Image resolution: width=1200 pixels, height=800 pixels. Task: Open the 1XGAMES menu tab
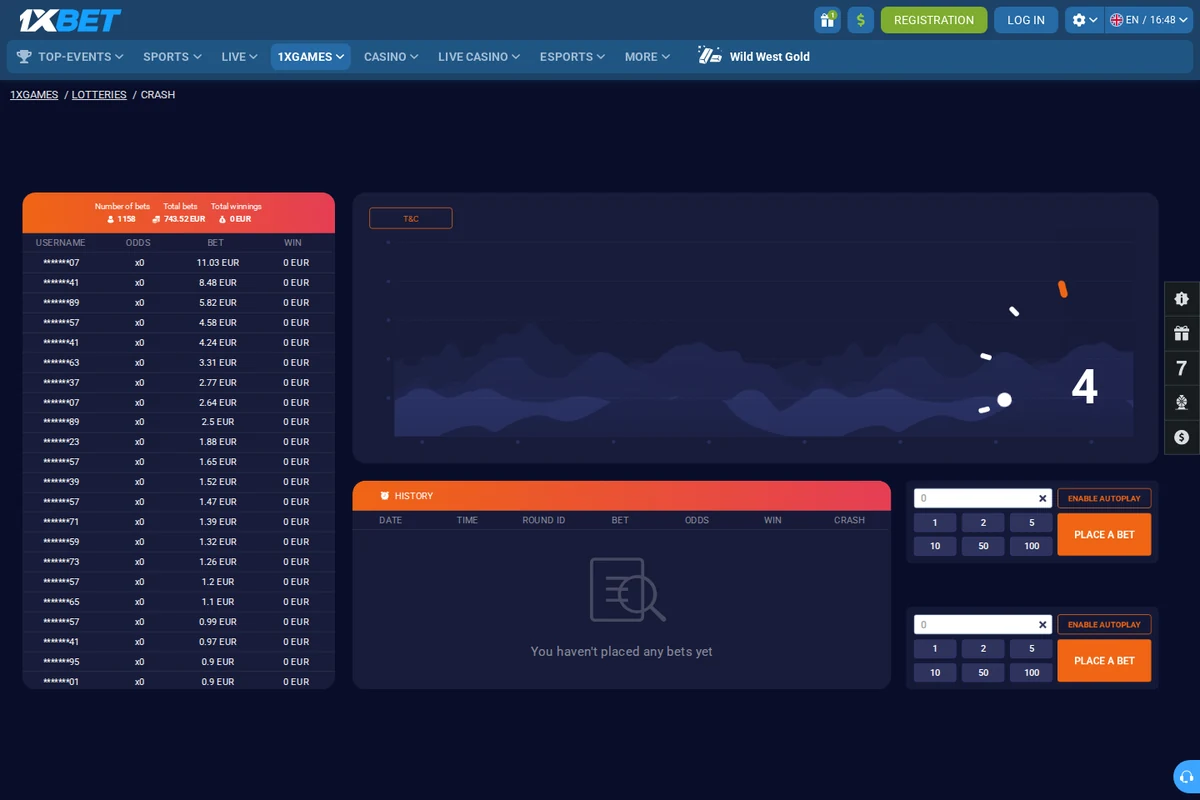tap(311, 57)
